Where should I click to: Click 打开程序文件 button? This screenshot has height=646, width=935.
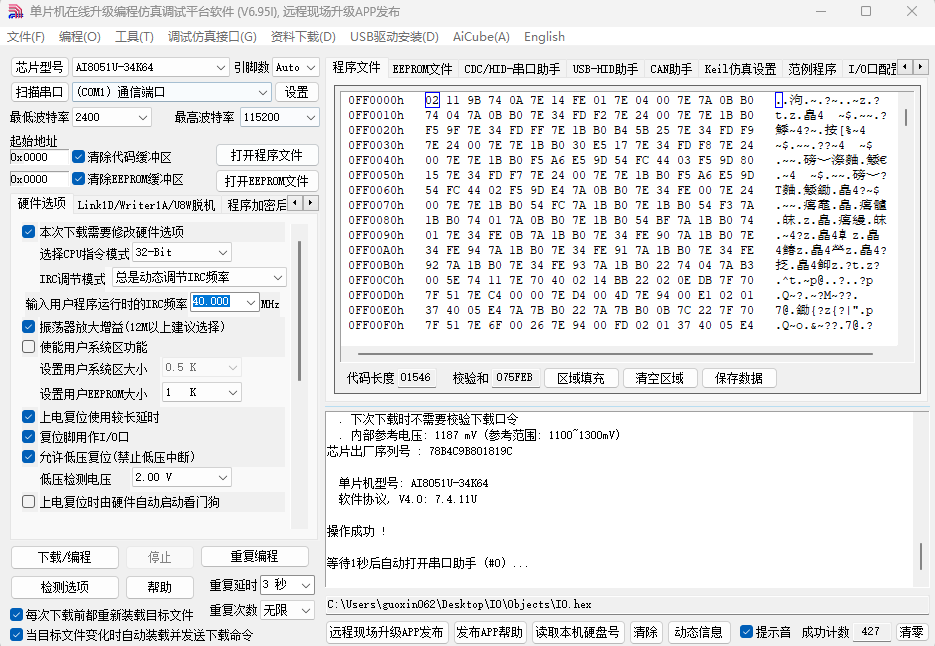tap(267, 156)
